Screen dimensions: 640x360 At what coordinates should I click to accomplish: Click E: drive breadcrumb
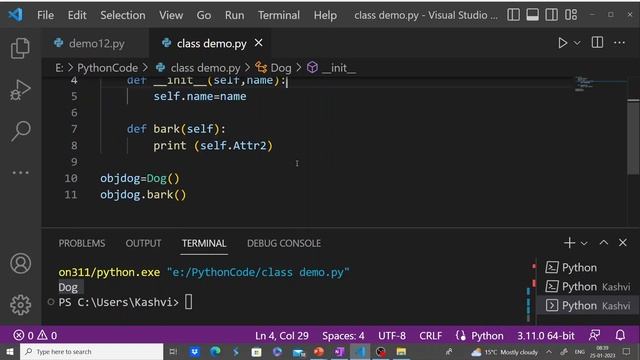pos(59,68)
